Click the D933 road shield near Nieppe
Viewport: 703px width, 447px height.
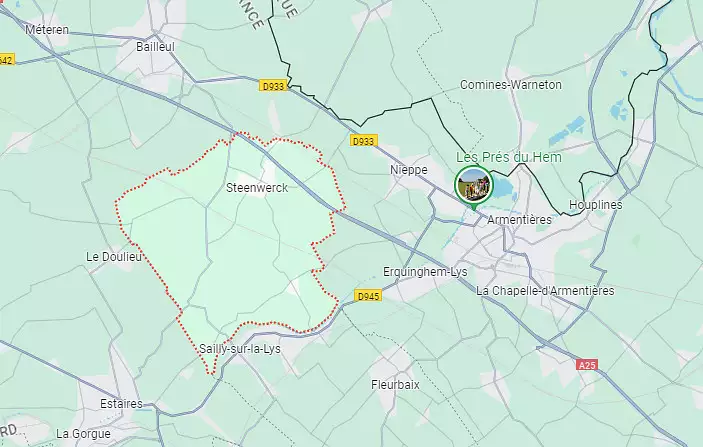point(363,141)
